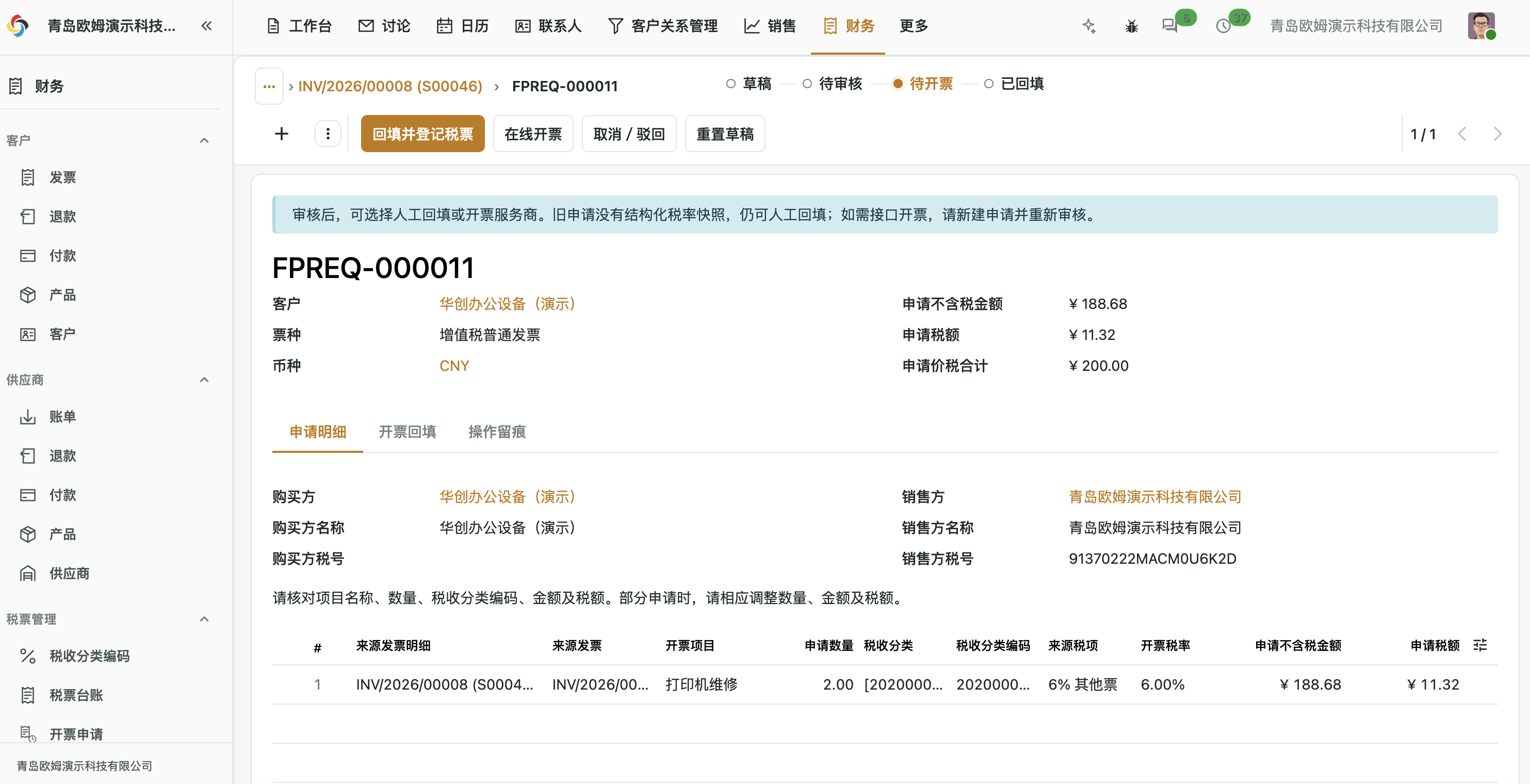Viewport: 1530px width, 784px height.
Task: Open 产品 under the 客户 section
Action: pyautogui.click(x=62, y=295)
